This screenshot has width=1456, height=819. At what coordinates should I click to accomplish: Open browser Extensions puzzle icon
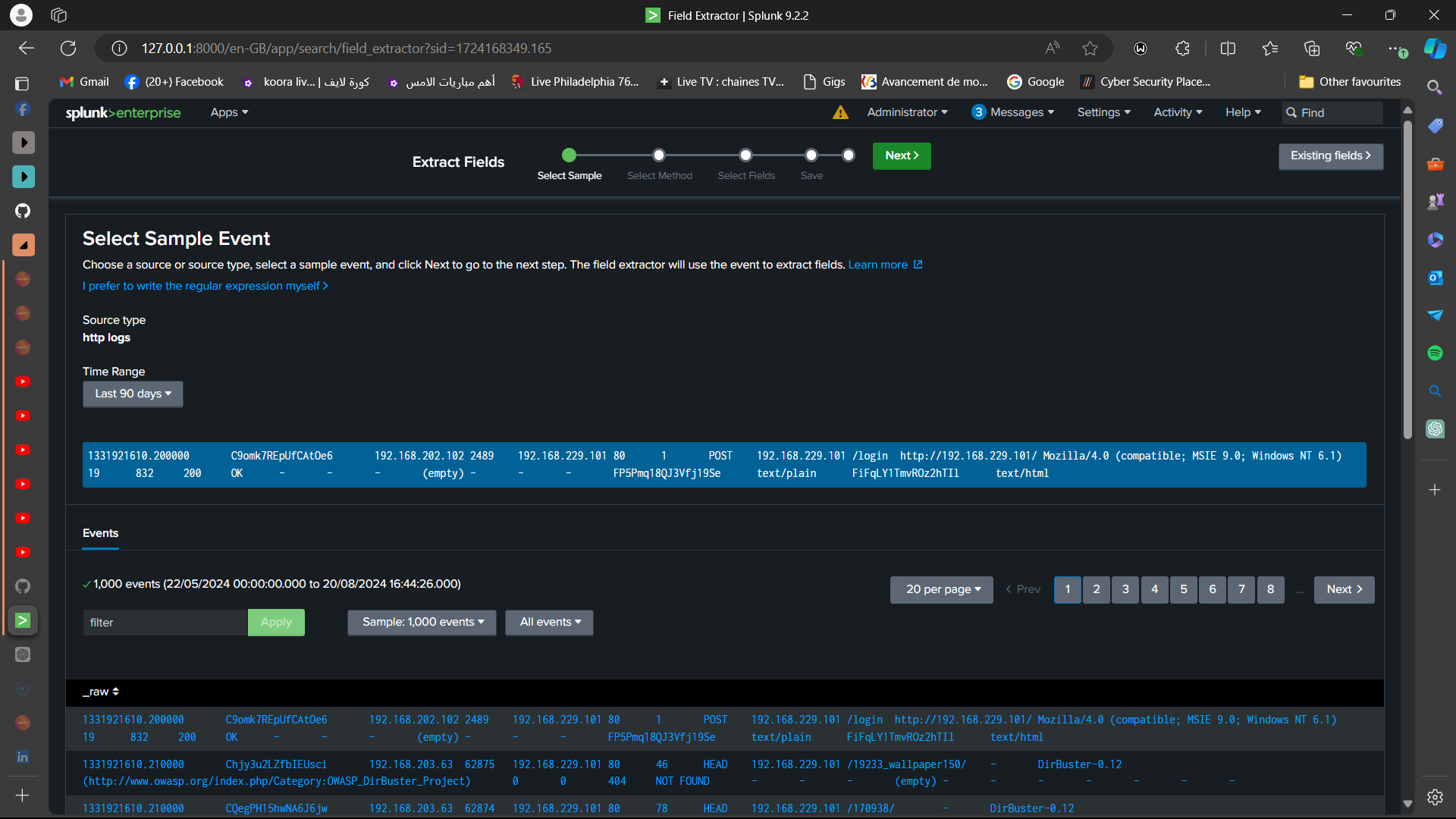(1182, 49)
